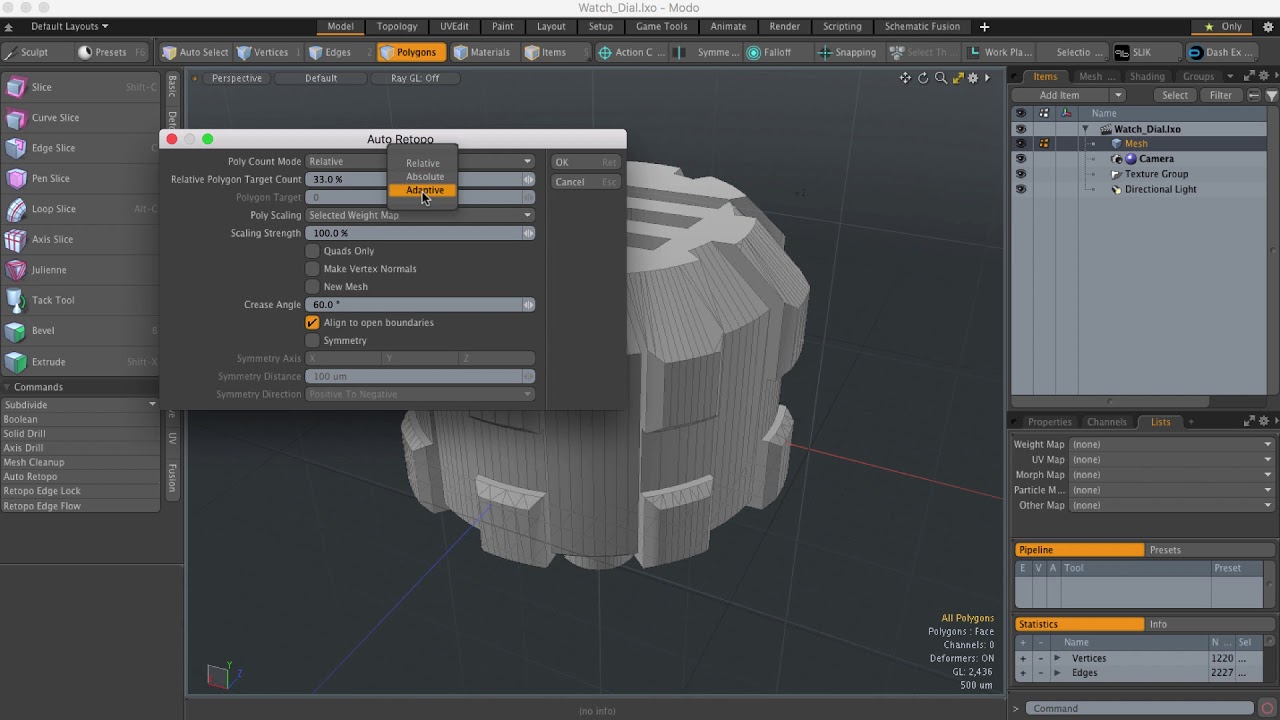
Task: Switch to the Topology layout tab
Action: tap(397, 26)
